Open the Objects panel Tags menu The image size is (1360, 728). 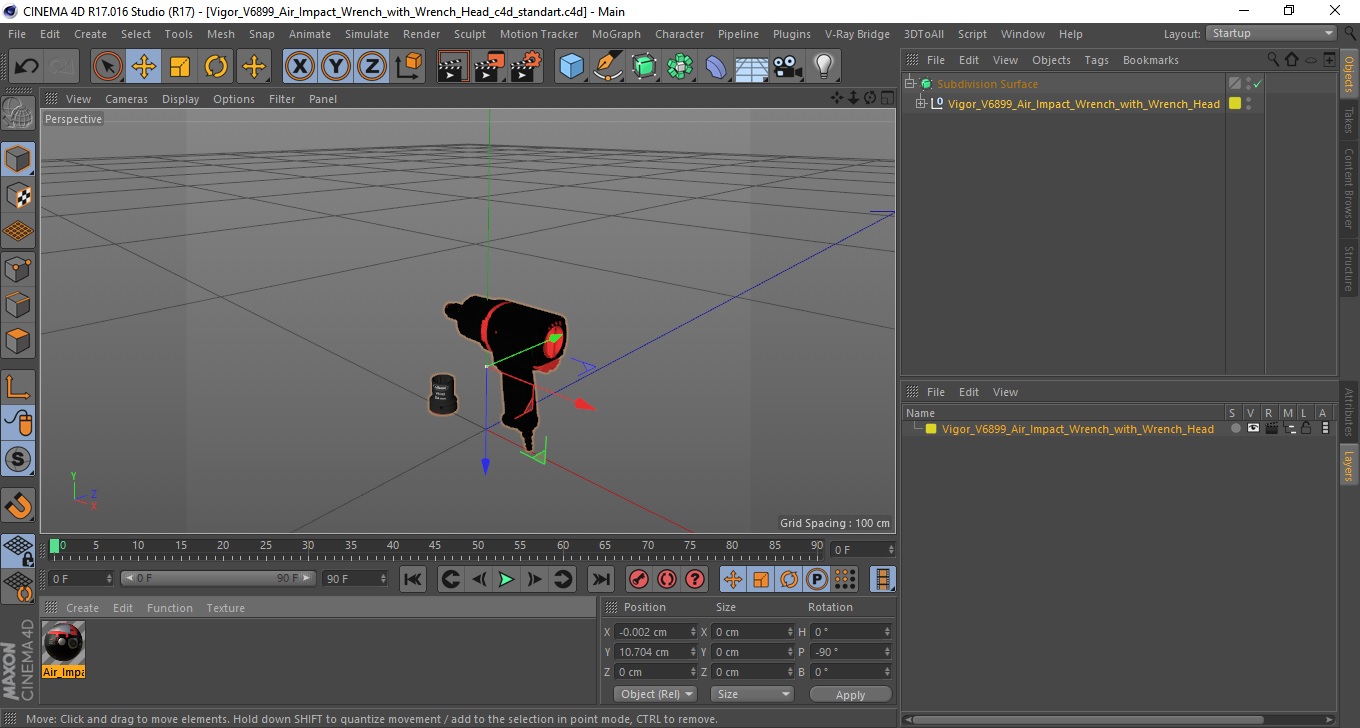[1096, 60]
